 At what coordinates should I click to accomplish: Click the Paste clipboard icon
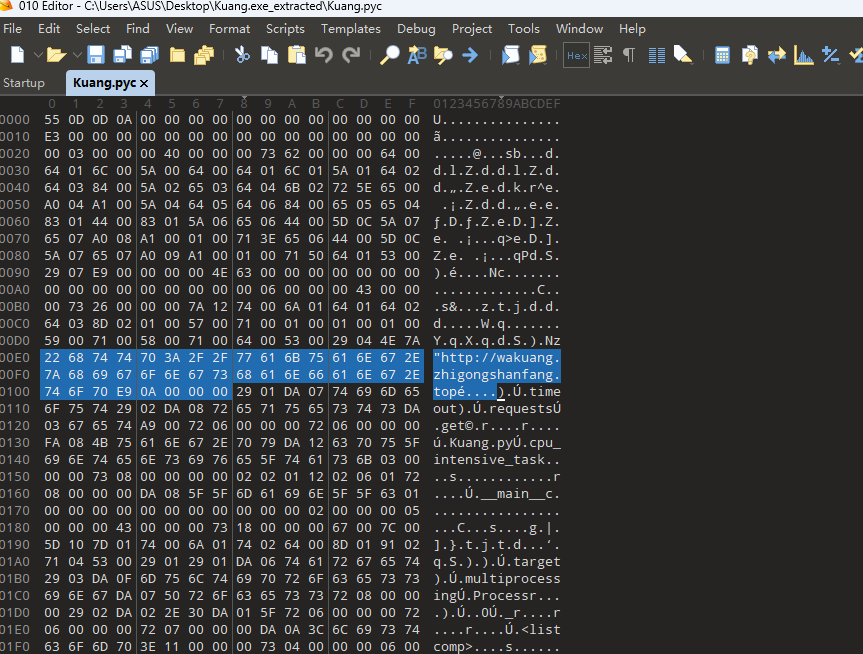[x=297, y=55]
